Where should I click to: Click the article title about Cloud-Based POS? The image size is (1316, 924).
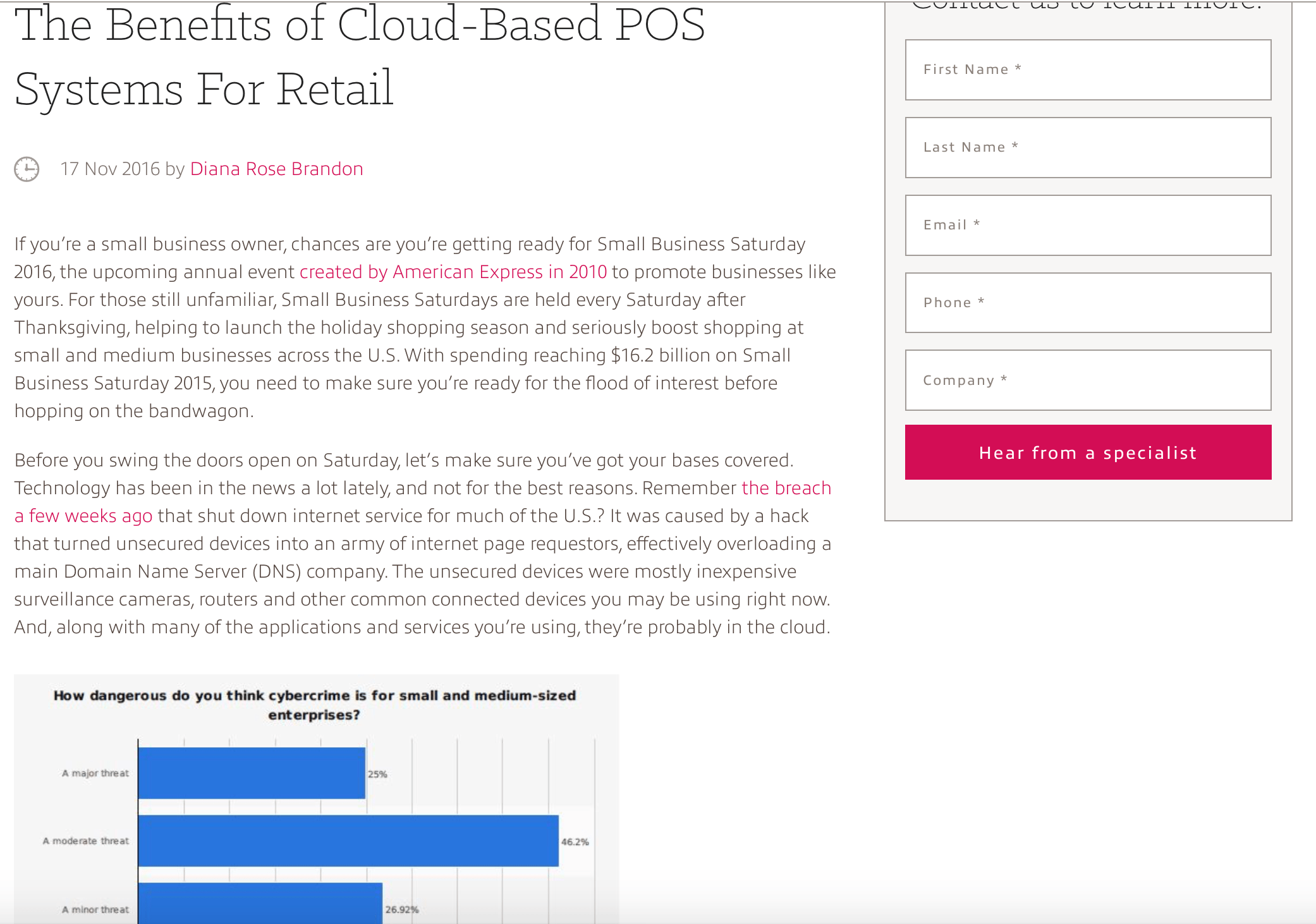coord(359,57)
